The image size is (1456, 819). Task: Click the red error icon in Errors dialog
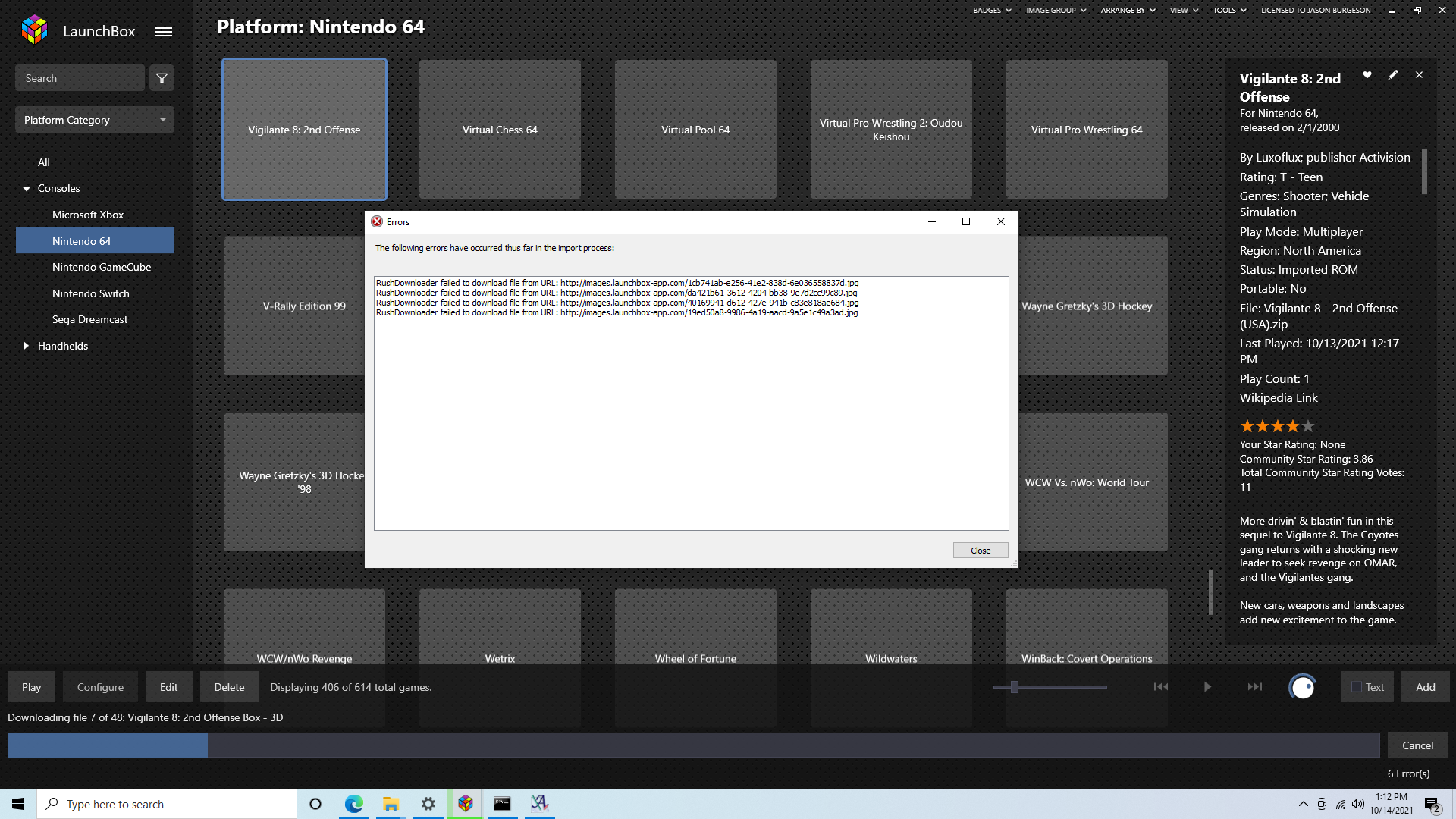click(x=377, y=221)
